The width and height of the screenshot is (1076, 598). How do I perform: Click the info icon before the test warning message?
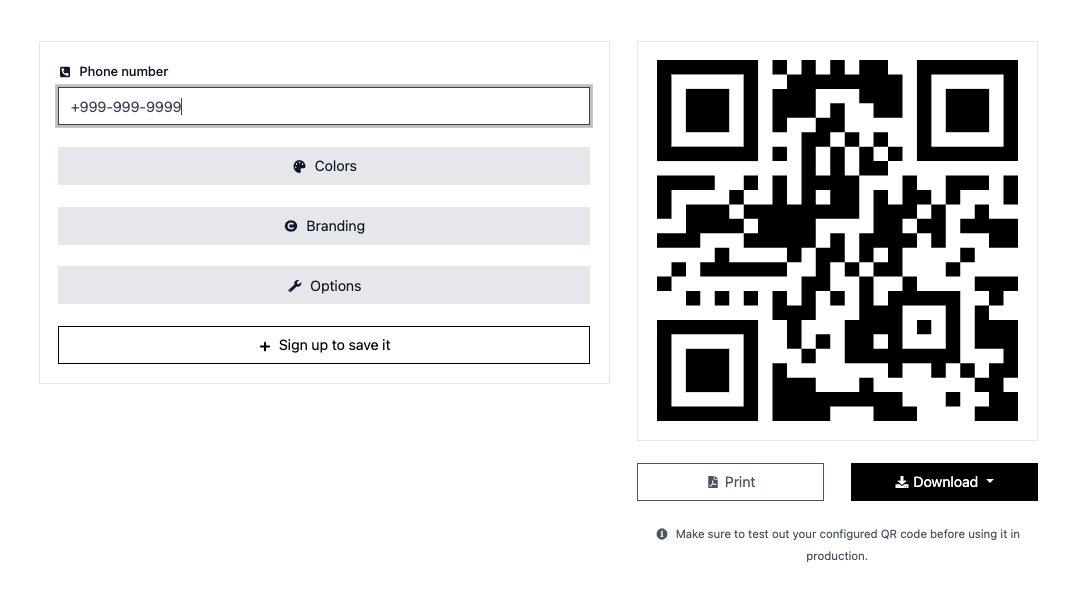[x=661, y=533]
